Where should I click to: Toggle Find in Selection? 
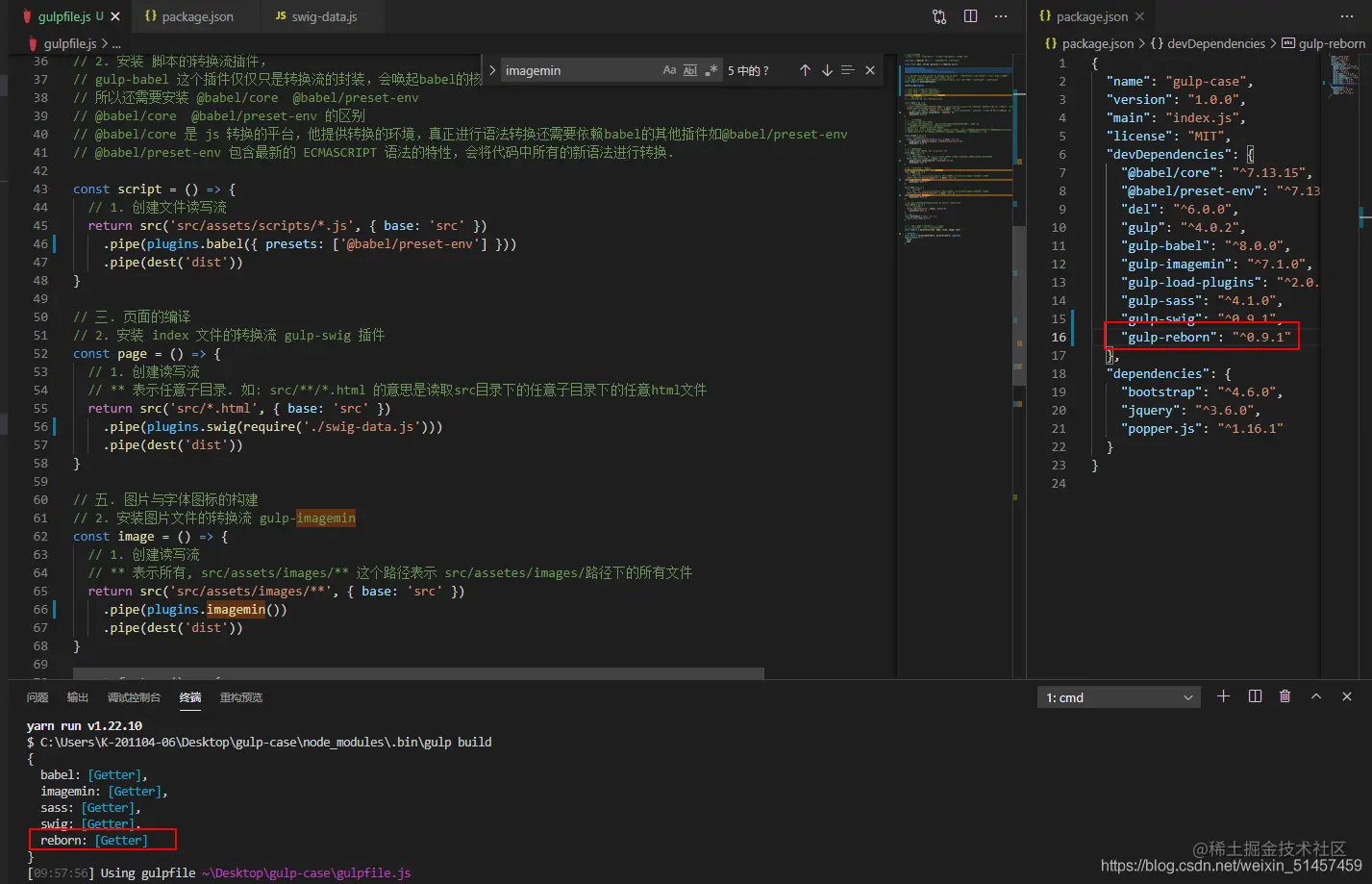[848, 70]
